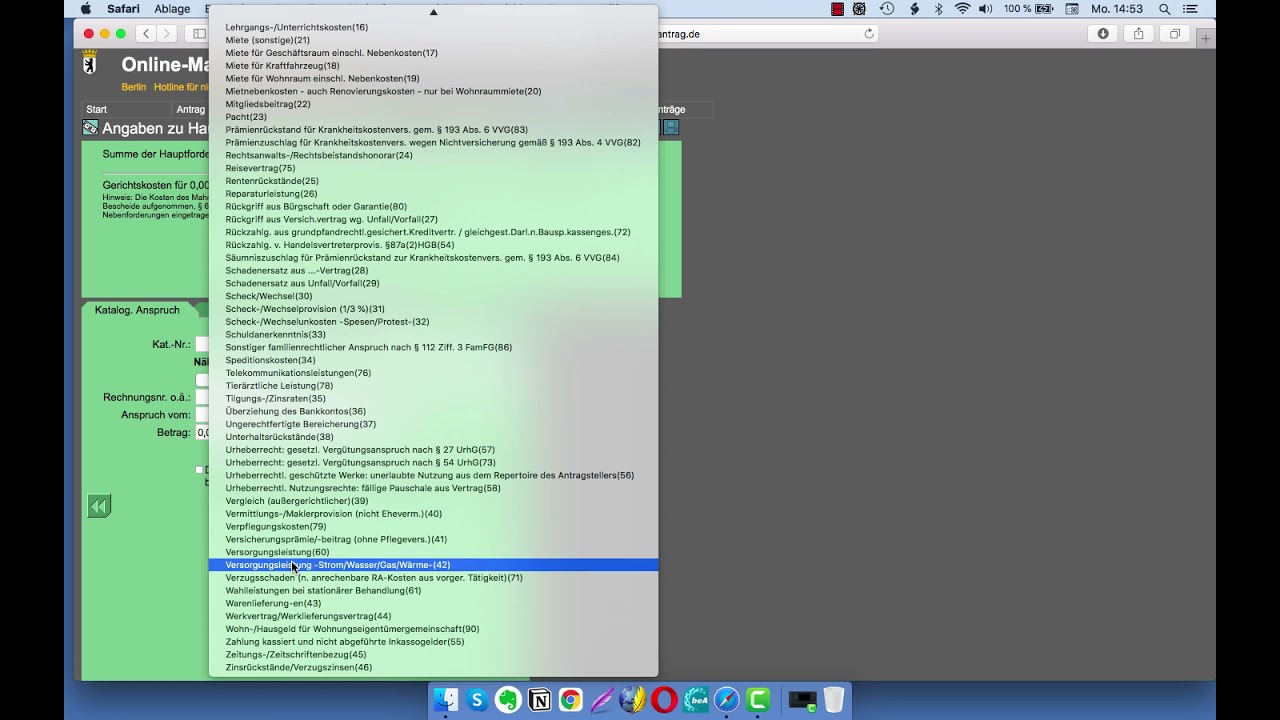Select Versorgungsleistung -Strom/Wasser/Gas/Wärme-(42)
1280x720 pixels.
coord(433,565)
